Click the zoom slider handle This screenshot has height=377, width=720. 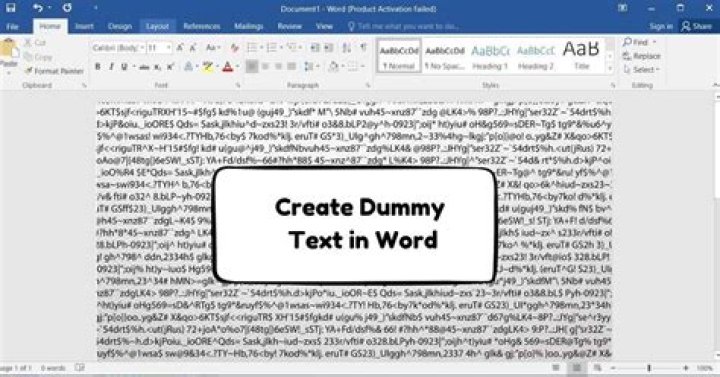click(649, 368)
